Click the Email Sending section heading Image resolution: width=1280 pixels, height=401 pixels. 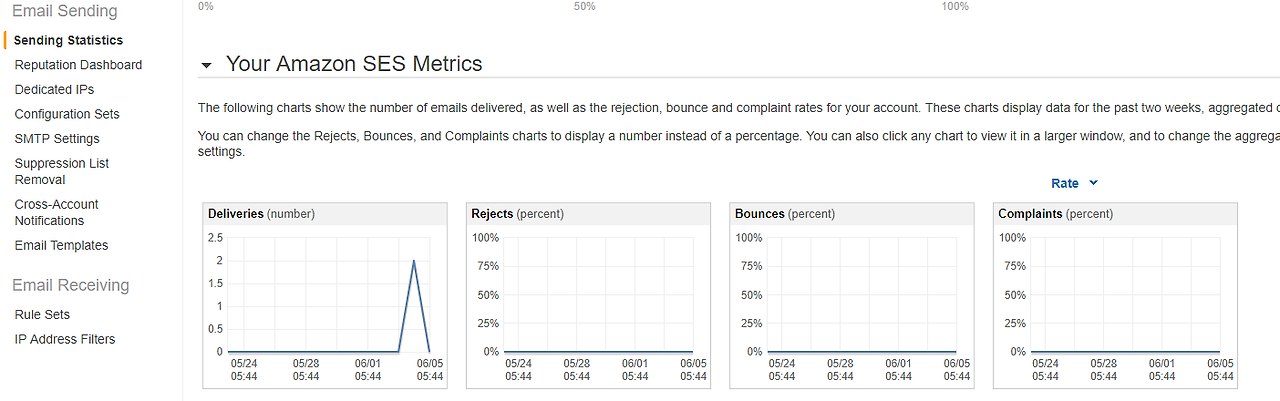click(x=64, y=11)
